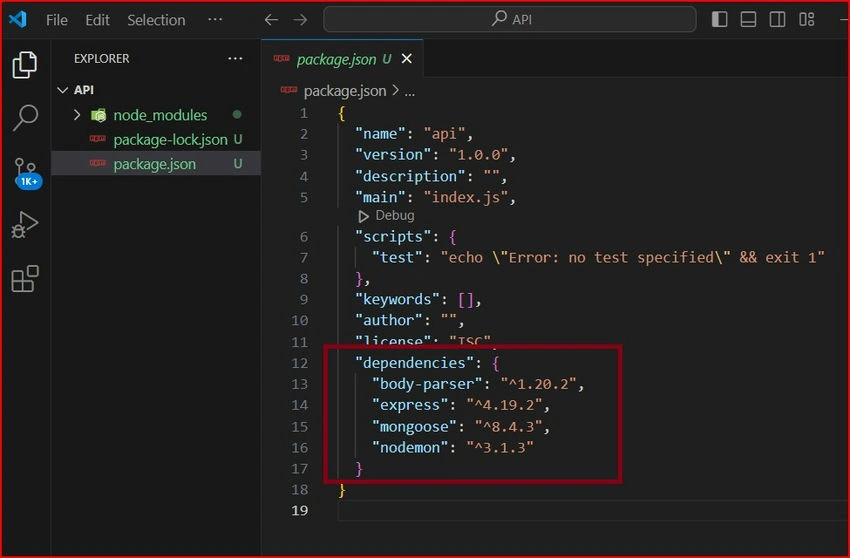The image size is (850, 558).
Task: Click the API command center search box
Action: click(510, 20)
